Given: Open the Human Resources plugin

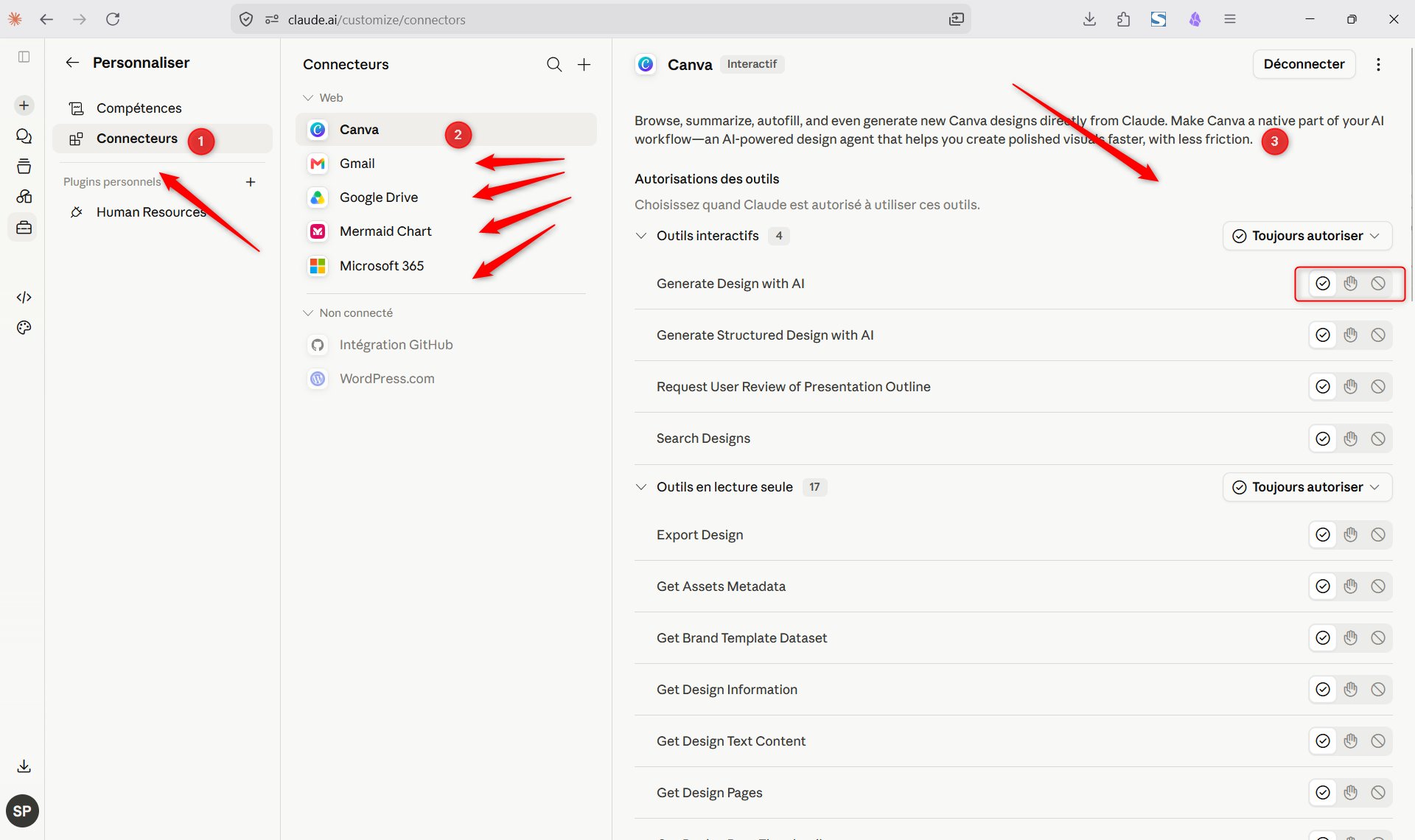Looking at the screenshot, I should [162, 212].
